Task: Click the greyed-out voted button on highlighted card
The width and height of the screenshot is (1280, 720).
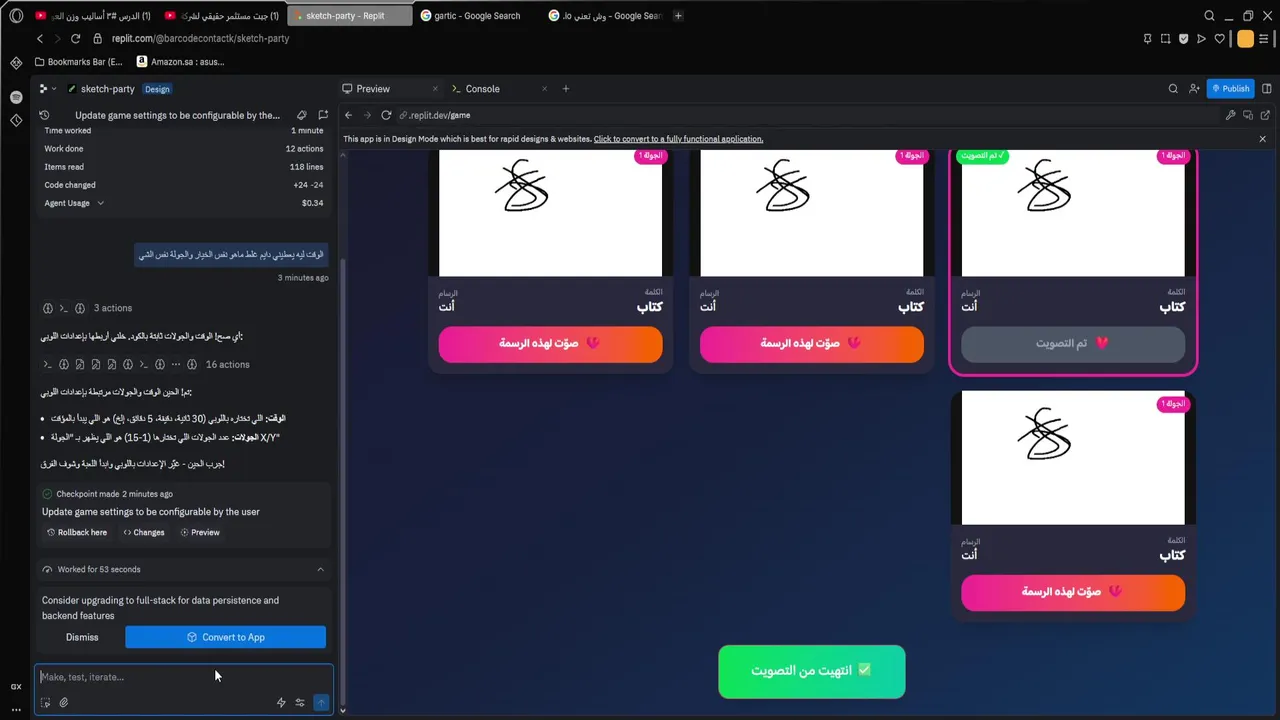Action: 1073,343
